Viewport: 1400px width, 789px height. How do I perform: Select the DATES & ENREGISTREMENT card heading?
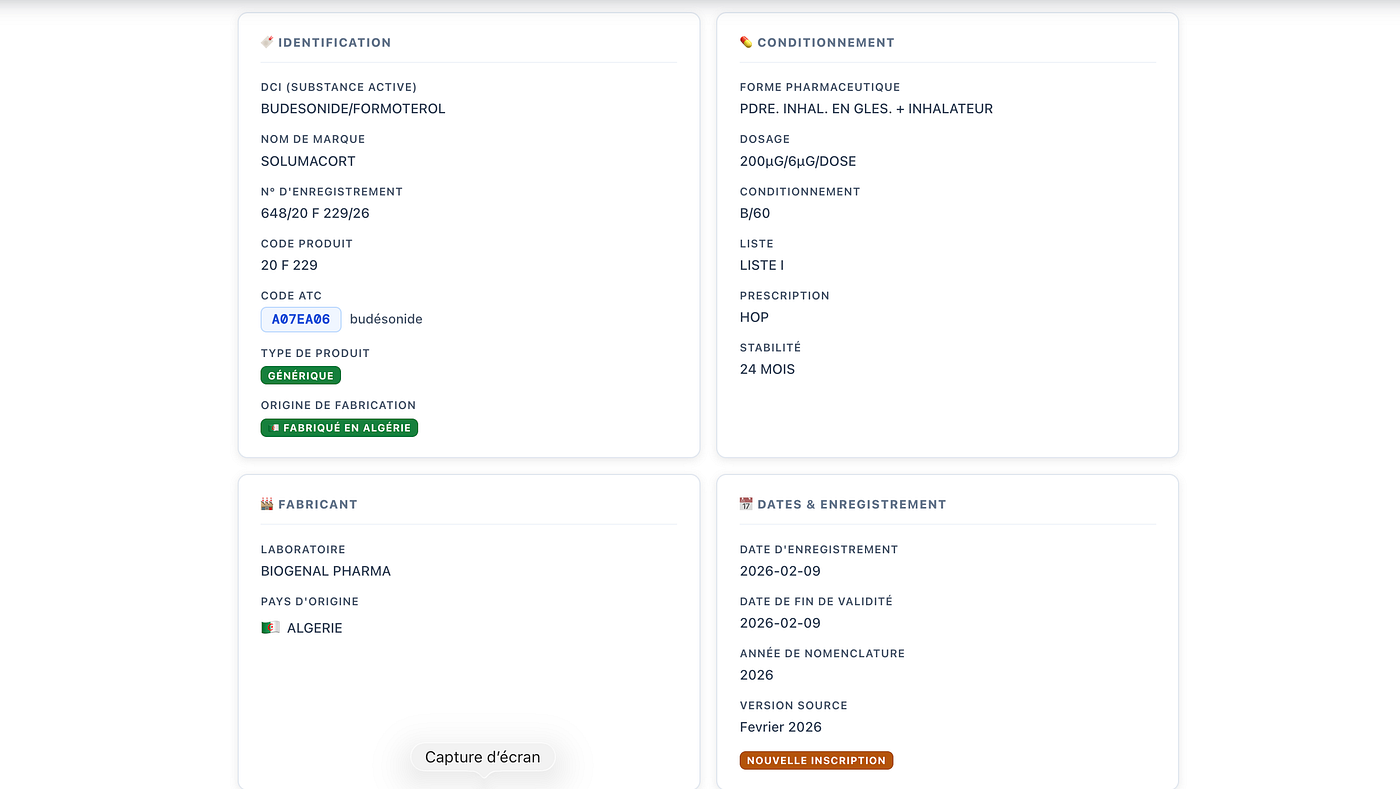(x=852, y=505)
